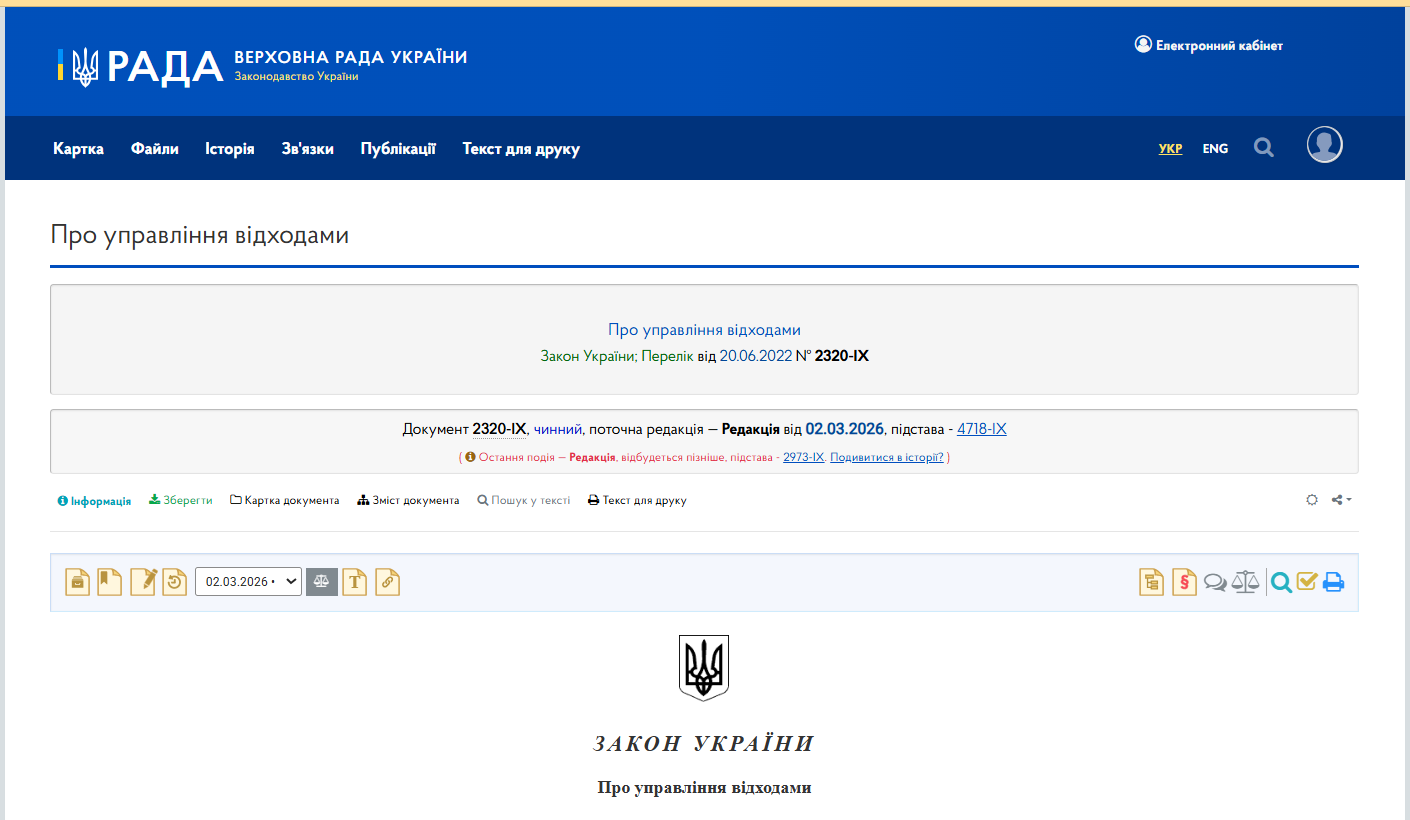Screen dimensions: 1410x820
Task: Select the blue print icon
Action: 1333,581
